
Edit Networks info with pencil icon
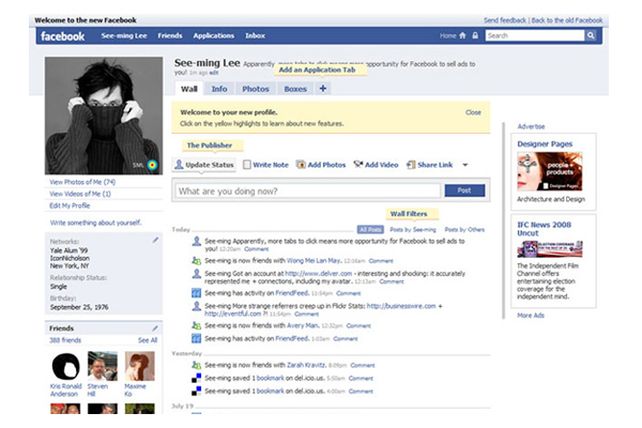pyautogui.click(x=155, y=240)
